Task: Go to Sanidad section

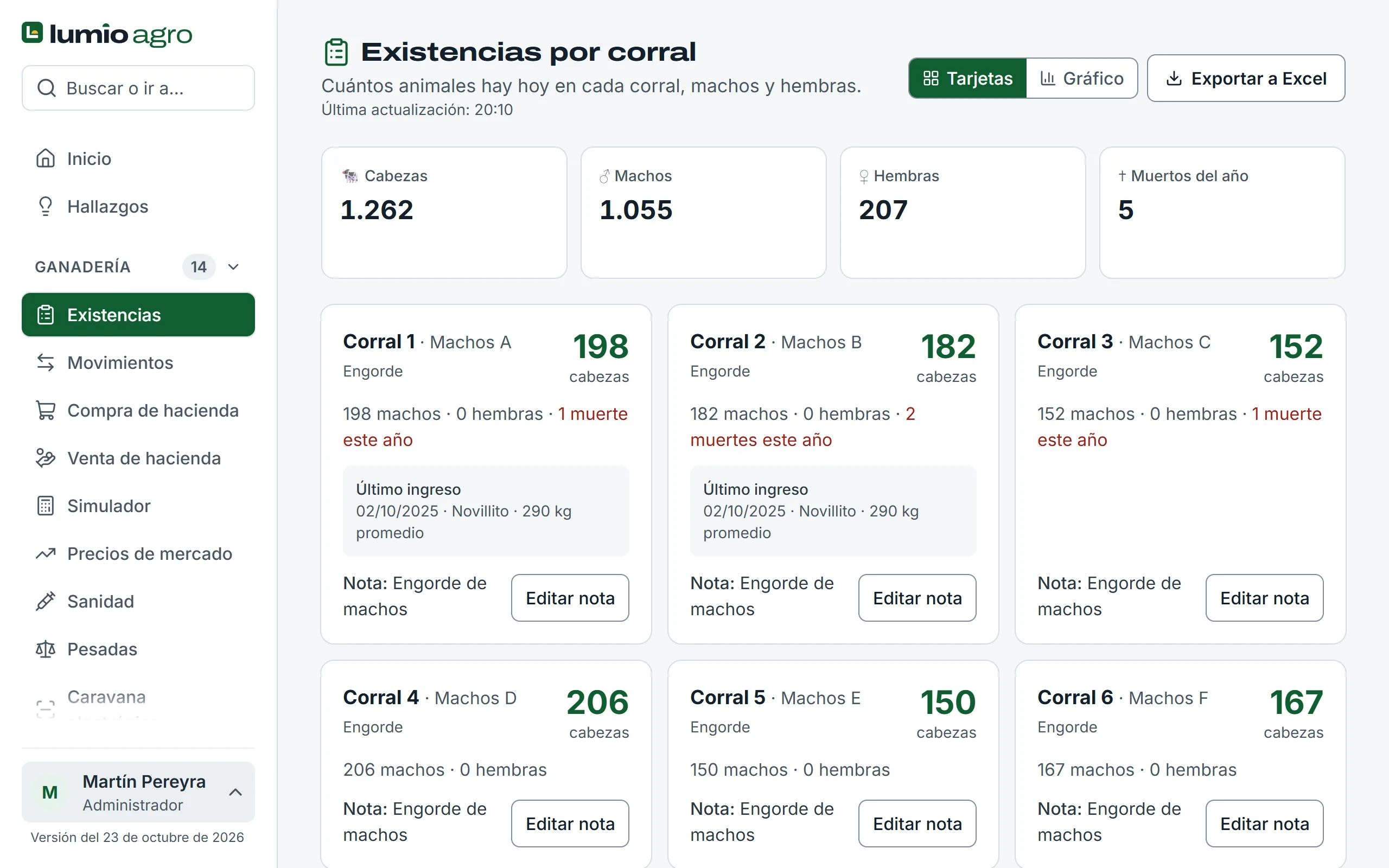Action: tap(138, 601)
